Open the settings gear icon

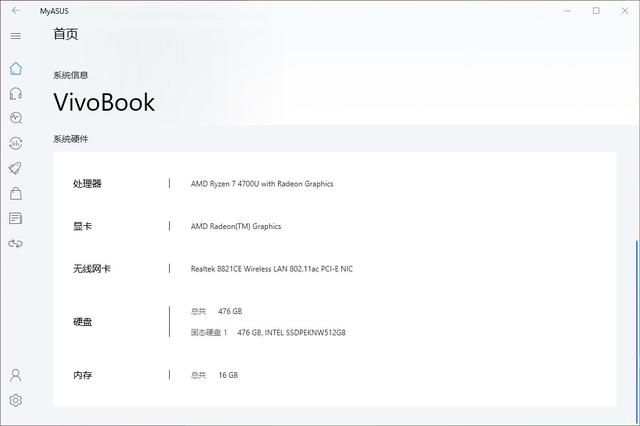click(x=16, y=400)
